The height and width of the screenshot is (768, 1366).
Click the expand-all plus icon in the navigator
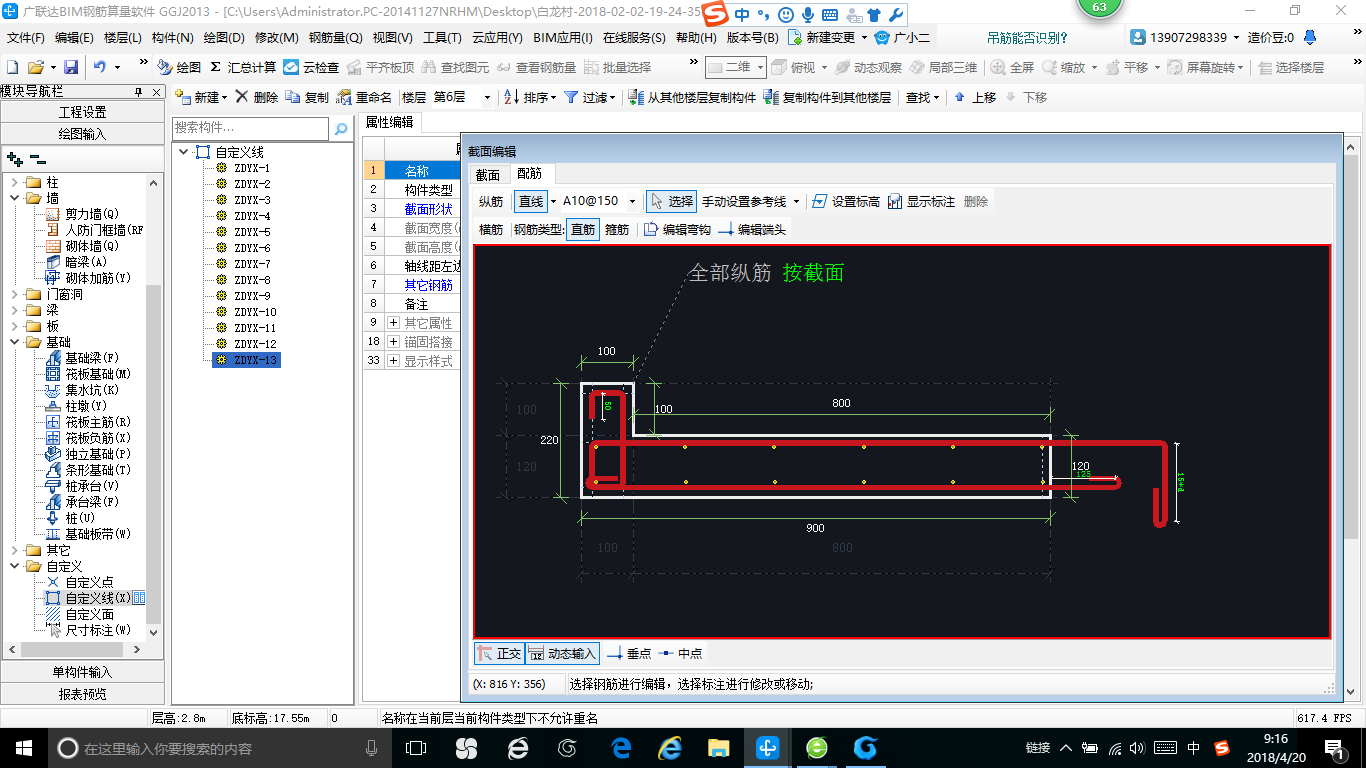[x=14, y=158]
